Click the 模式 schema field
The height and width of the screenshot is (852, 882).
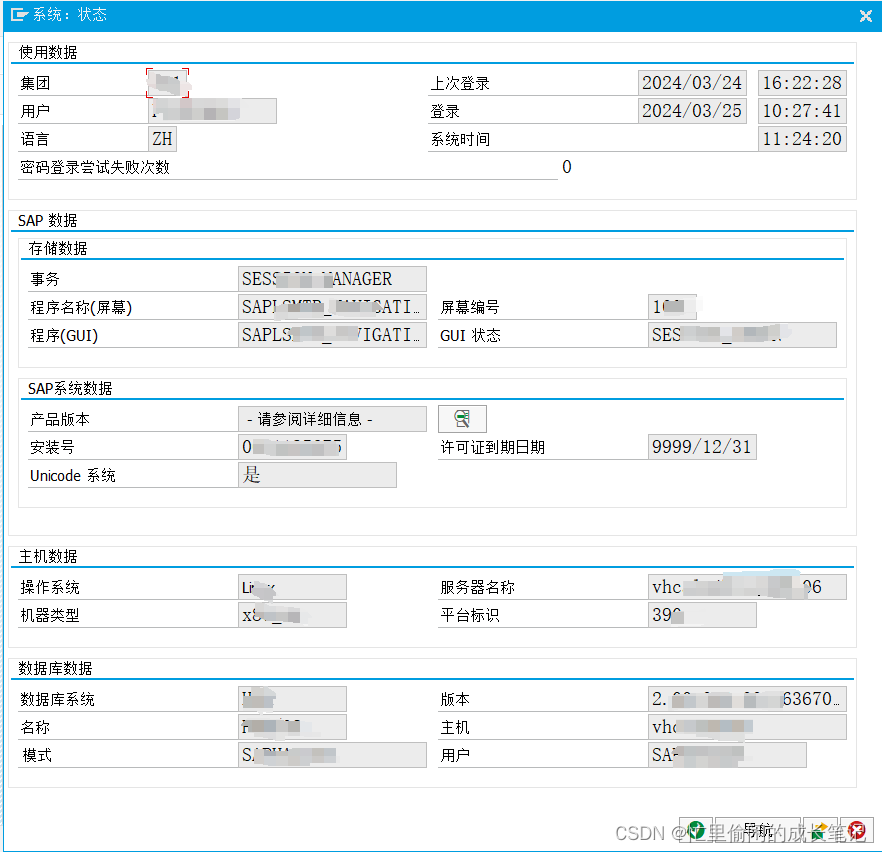point(332,755)
